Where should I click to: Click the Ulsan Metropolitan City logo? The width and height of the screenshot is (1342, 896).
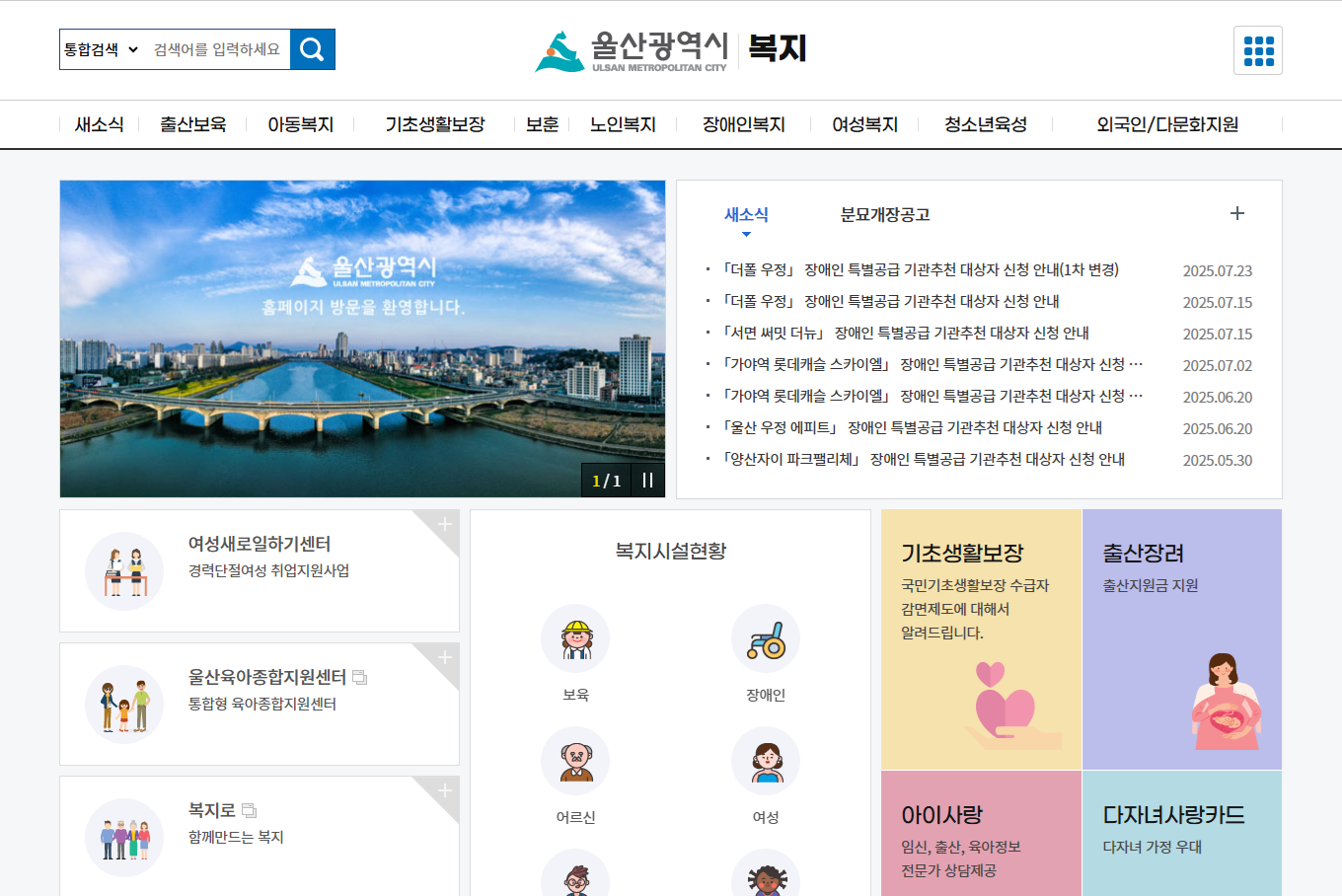pos(631,50)
